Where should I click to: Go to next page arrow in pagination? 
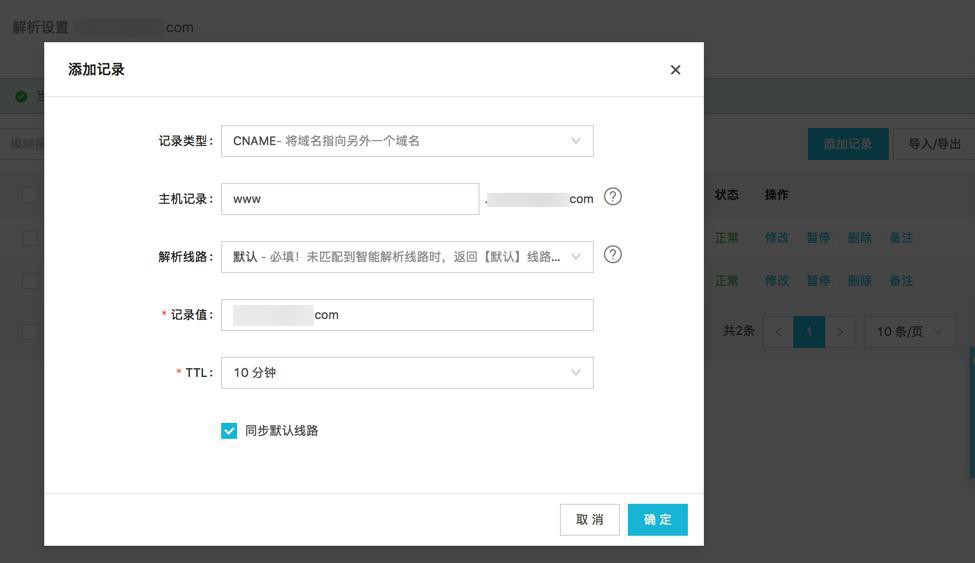(x=840, y=332)
